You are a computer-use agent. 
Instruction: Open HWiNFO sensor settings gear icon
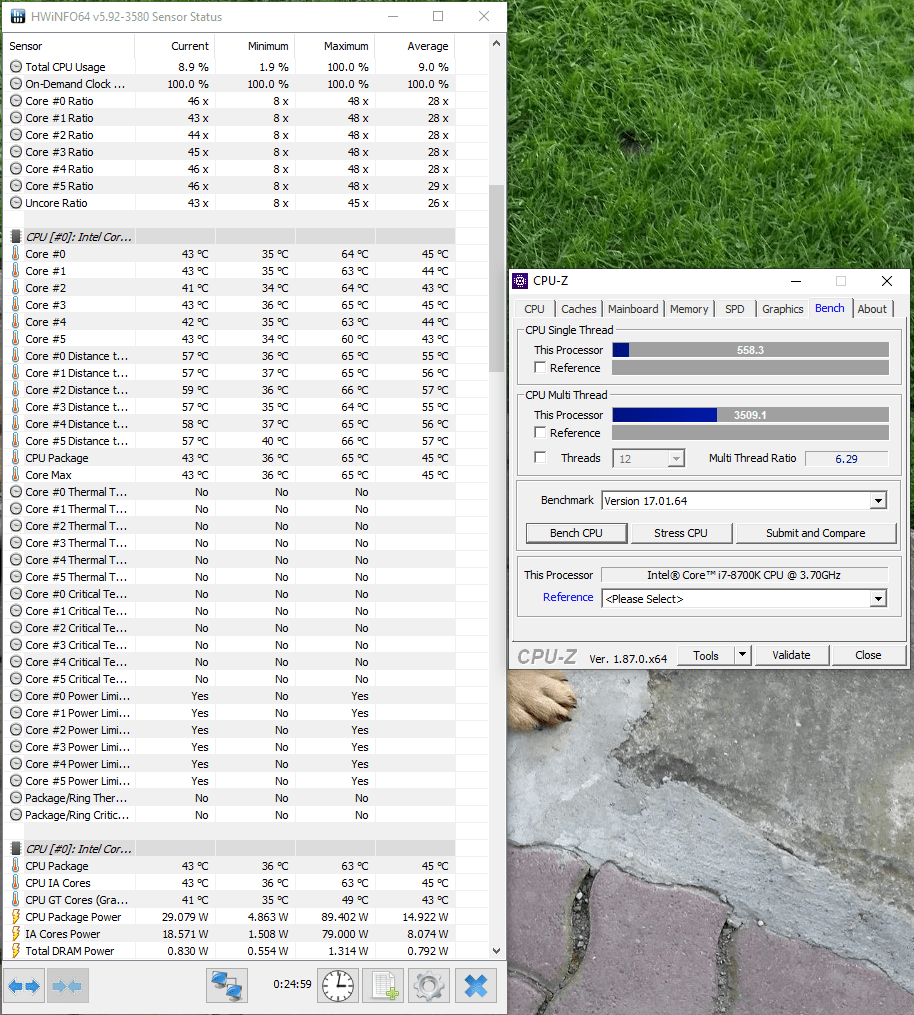point(429,986)
